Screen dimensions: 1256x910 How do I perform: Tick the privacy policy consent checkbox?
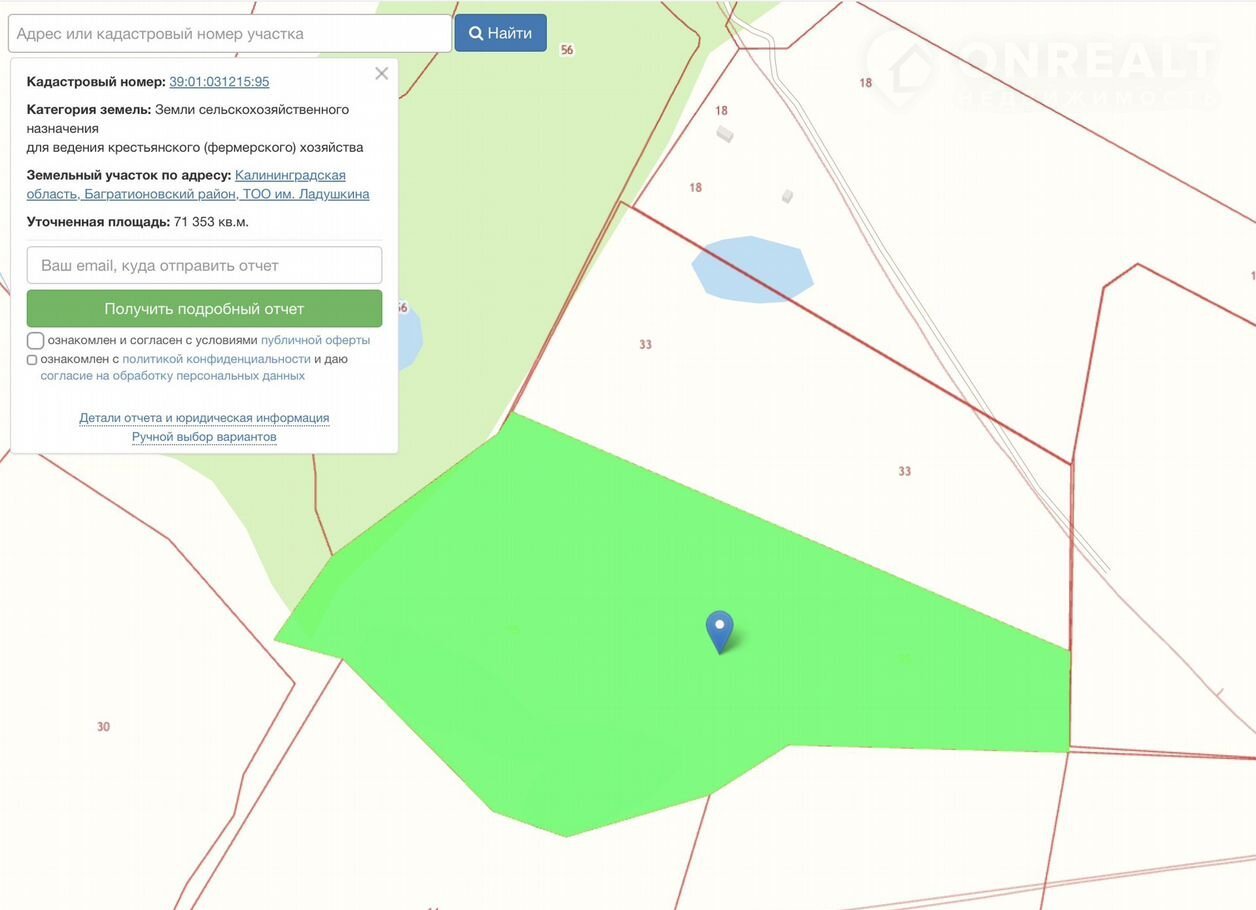click(32, 360)
